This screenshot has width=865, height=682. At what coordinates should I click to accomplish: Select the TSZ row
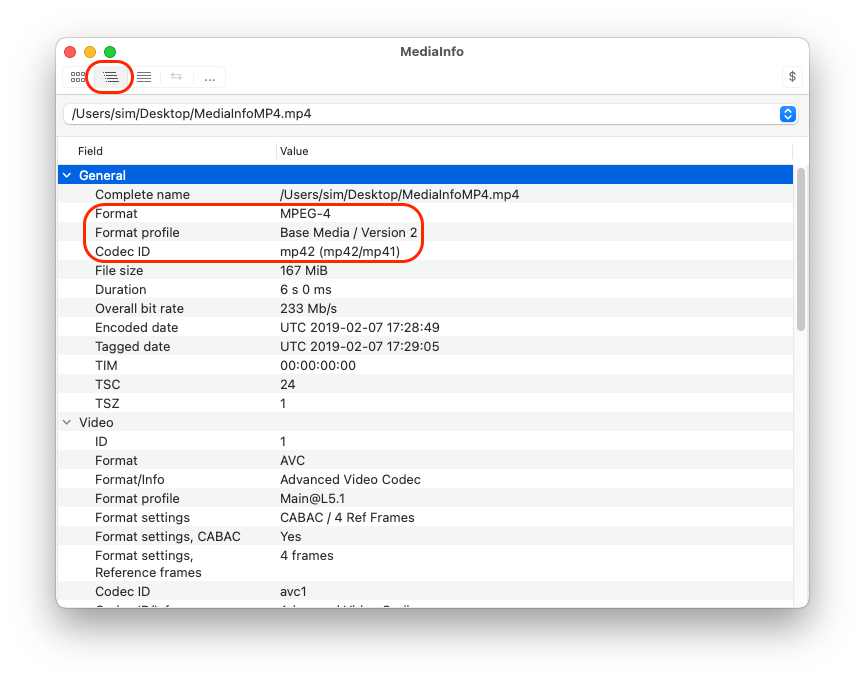click(425, 404)
